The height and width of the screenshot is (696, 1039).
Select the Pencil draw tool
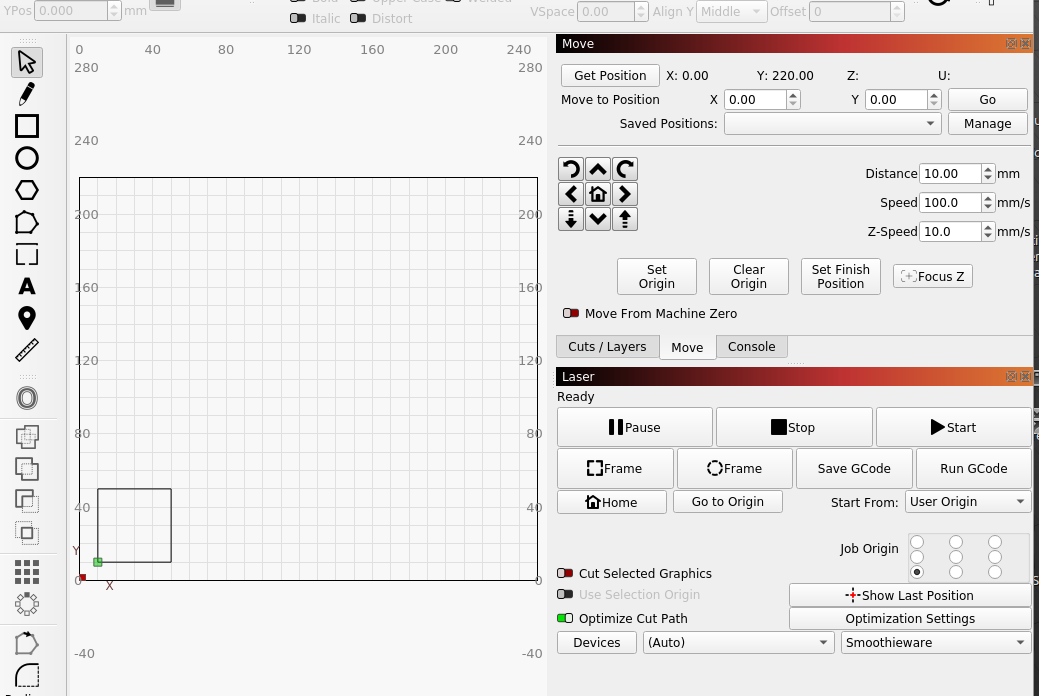25,93
